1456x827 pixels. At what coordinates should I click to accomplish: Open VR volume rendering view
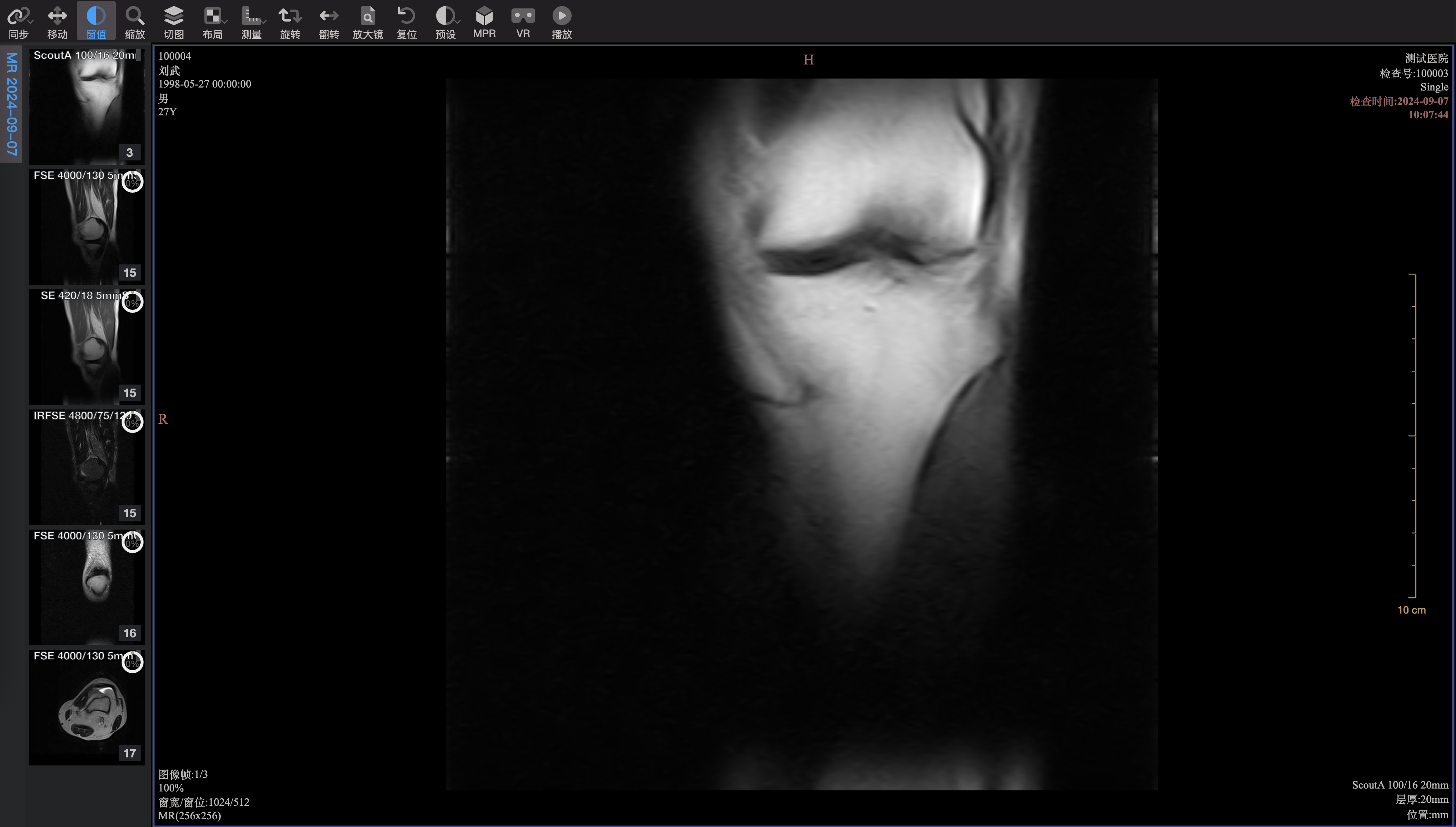523,22
